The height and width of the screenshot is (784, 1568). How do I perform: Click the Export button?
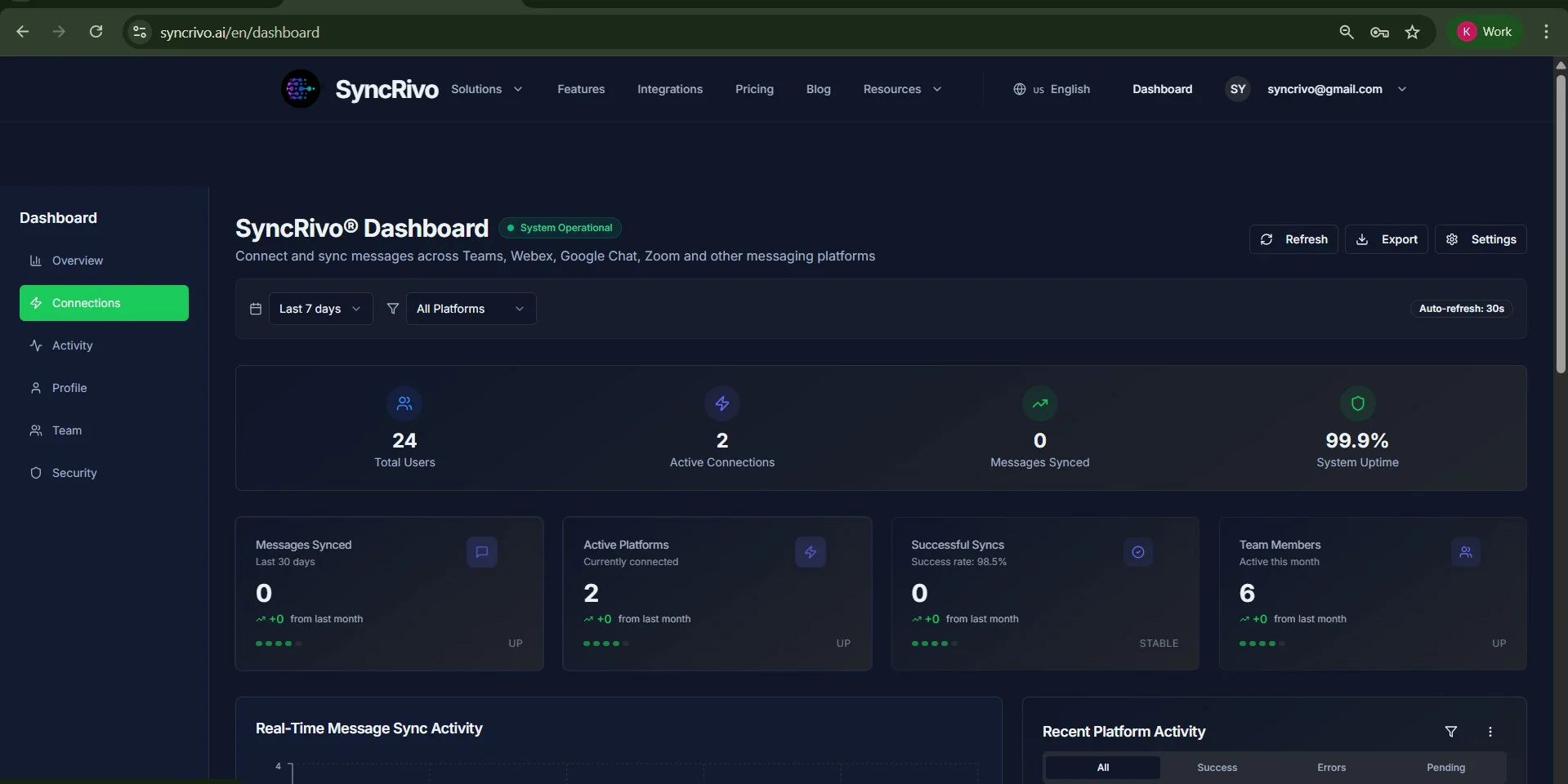tap(1387, 239)
